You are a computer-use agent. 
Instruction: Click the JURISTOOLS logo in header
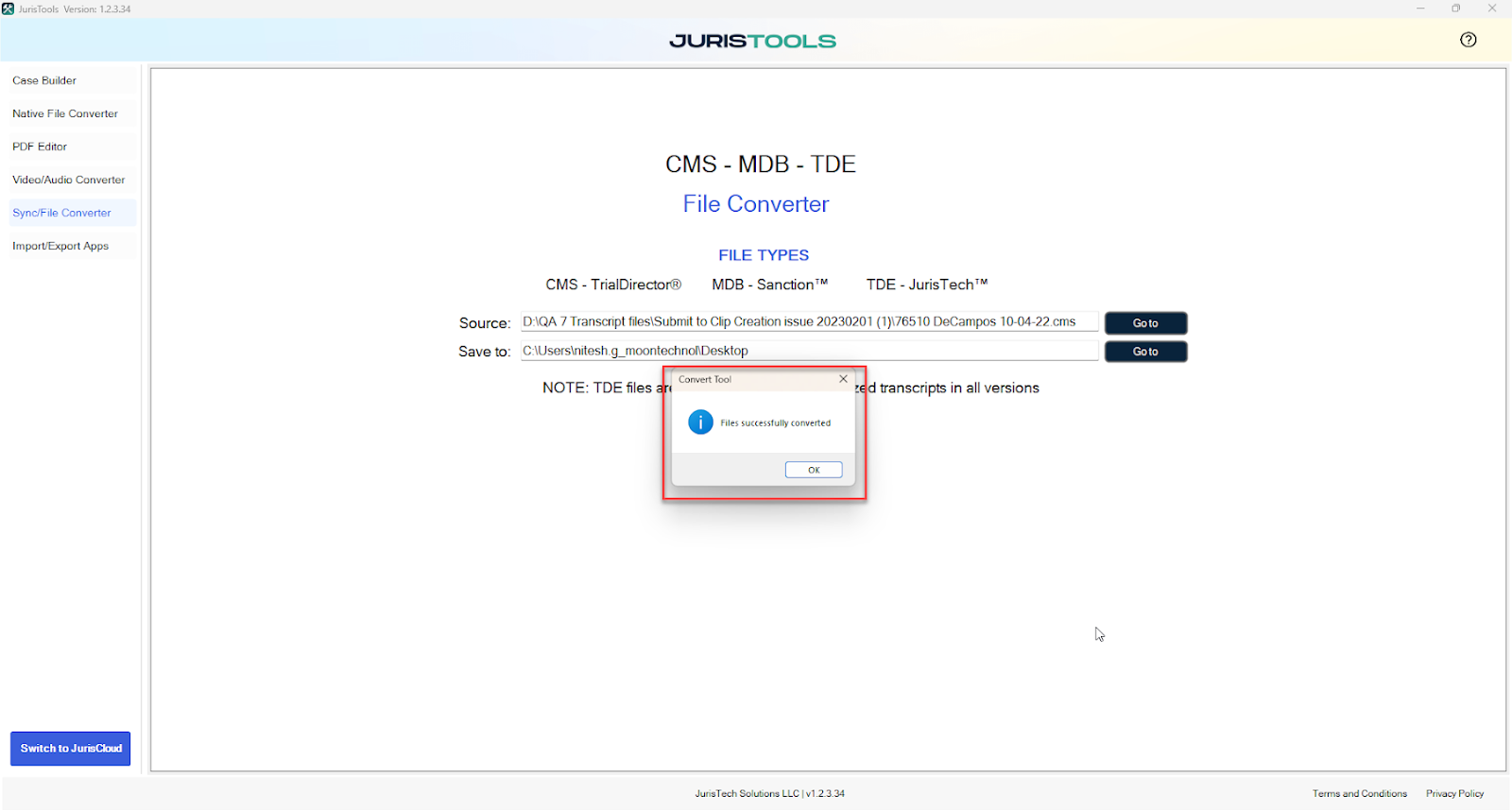click(752, 41)
